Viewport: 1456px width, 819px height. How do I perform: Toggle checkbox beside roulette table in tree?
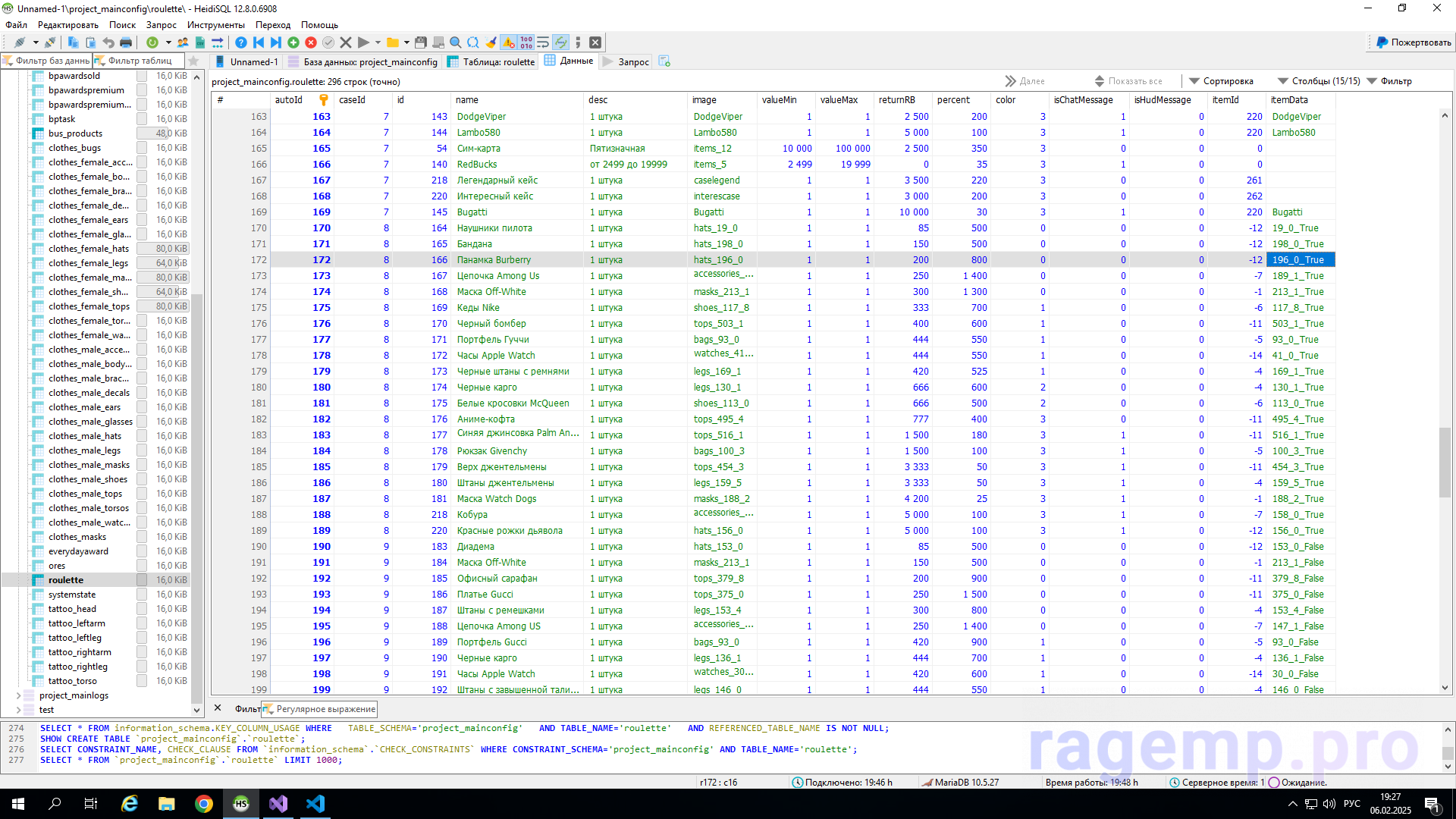pos(142,580)
